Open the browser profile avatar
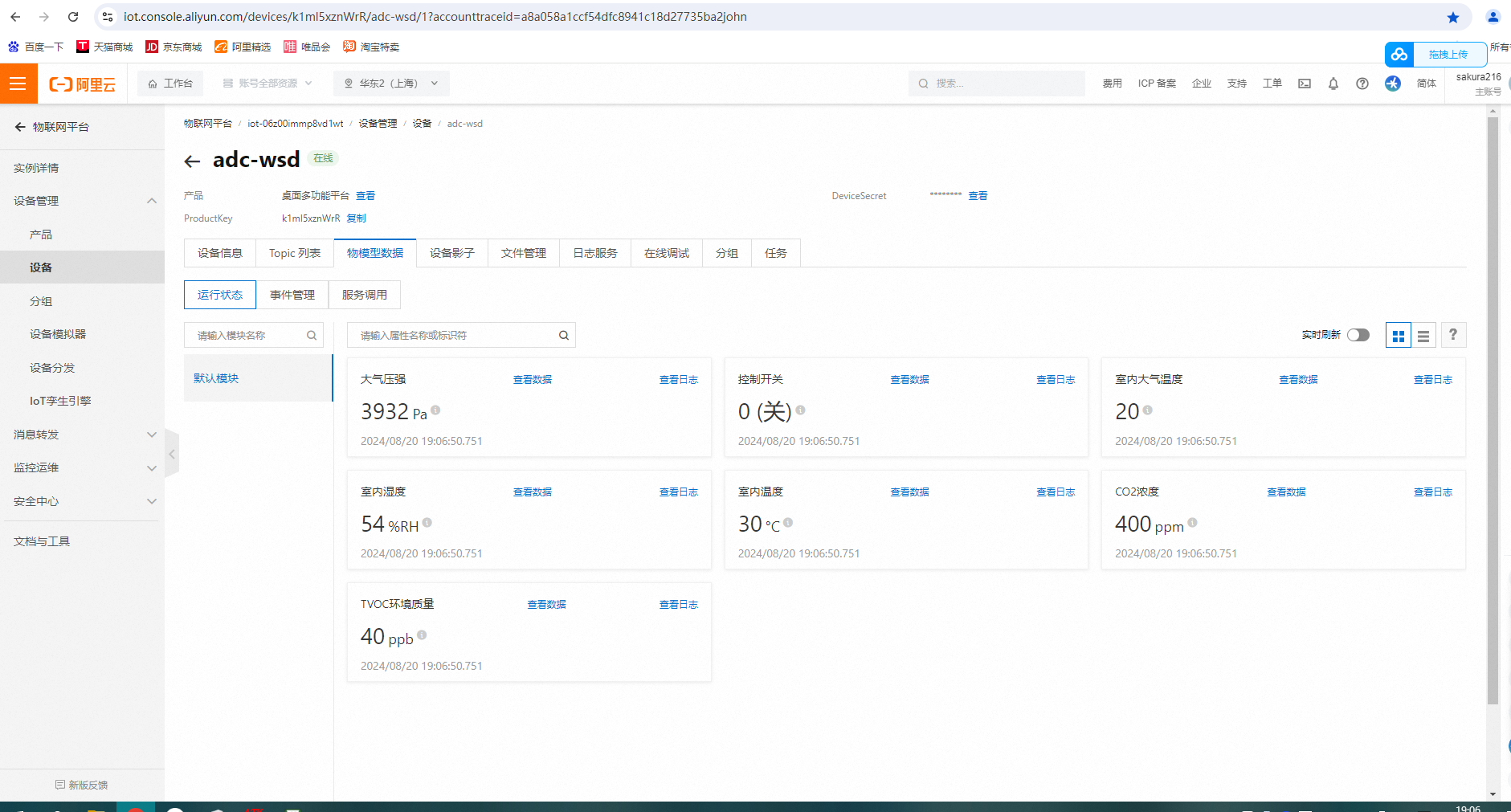 click(x=1493, y=17)
